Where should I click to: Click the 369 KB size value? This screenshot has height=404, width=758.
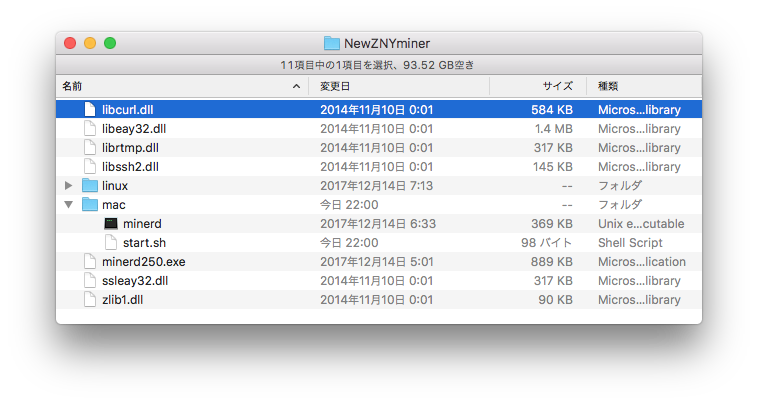552,224
